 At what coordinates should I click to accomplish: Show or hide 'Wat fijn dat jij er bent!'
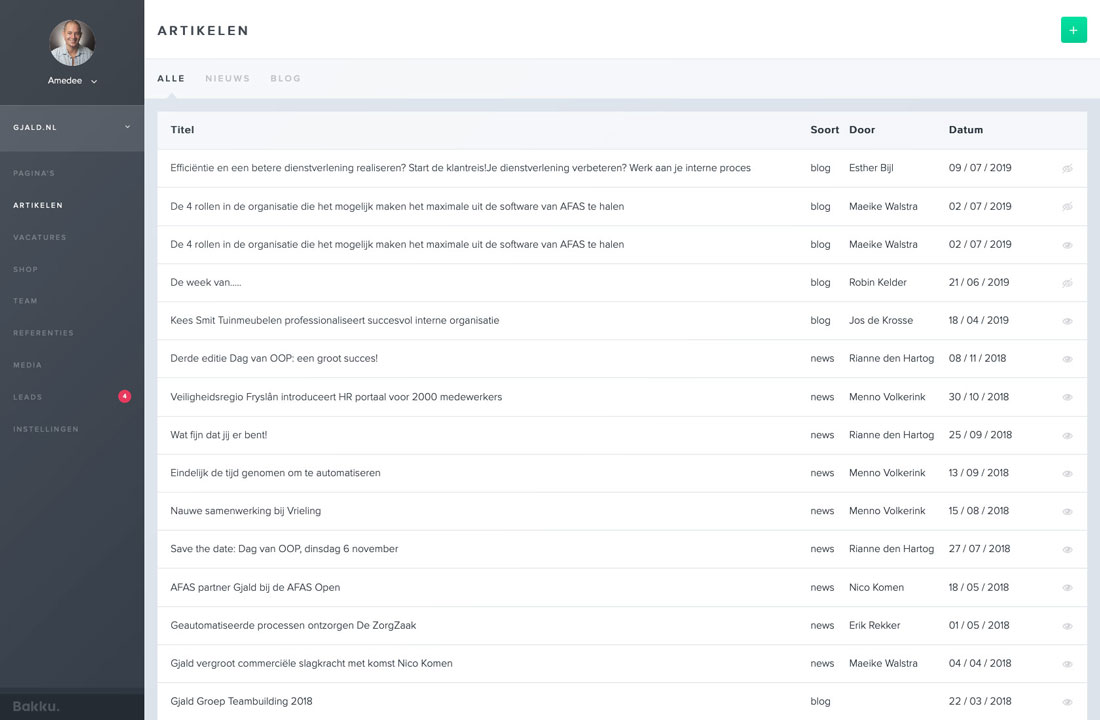1067,436
